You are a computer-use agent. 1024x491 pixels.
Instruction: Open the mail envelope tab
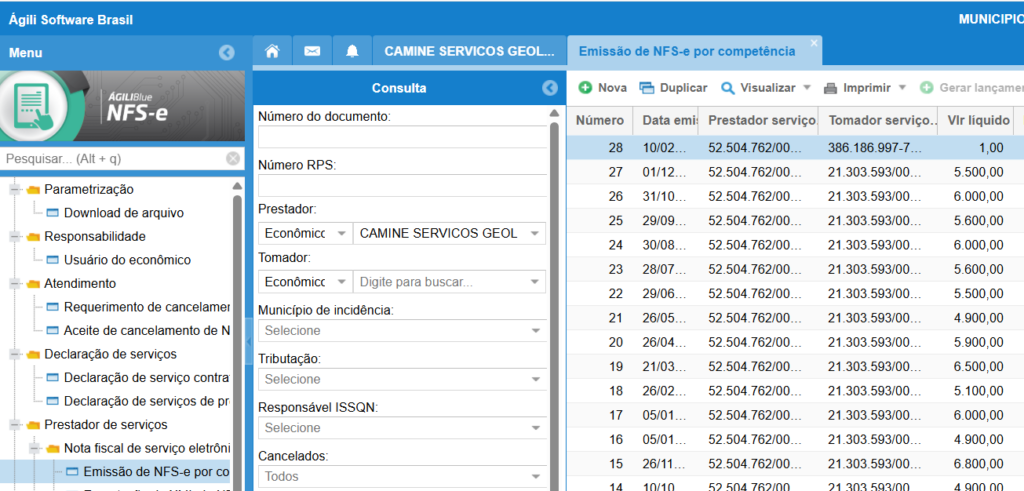[312, 51]
